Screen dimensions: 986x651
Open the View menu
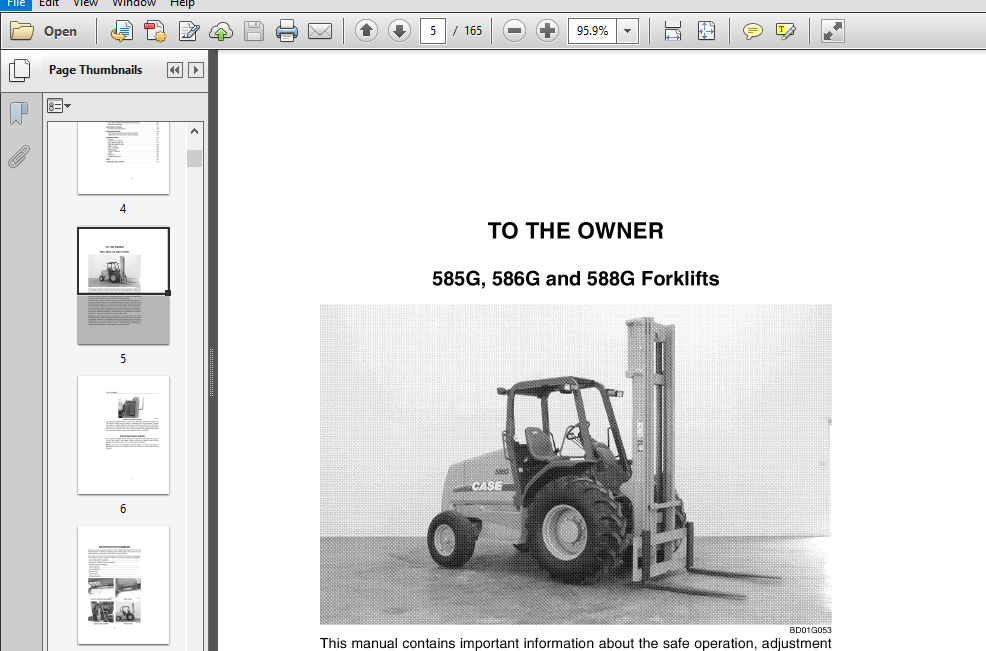86,3
